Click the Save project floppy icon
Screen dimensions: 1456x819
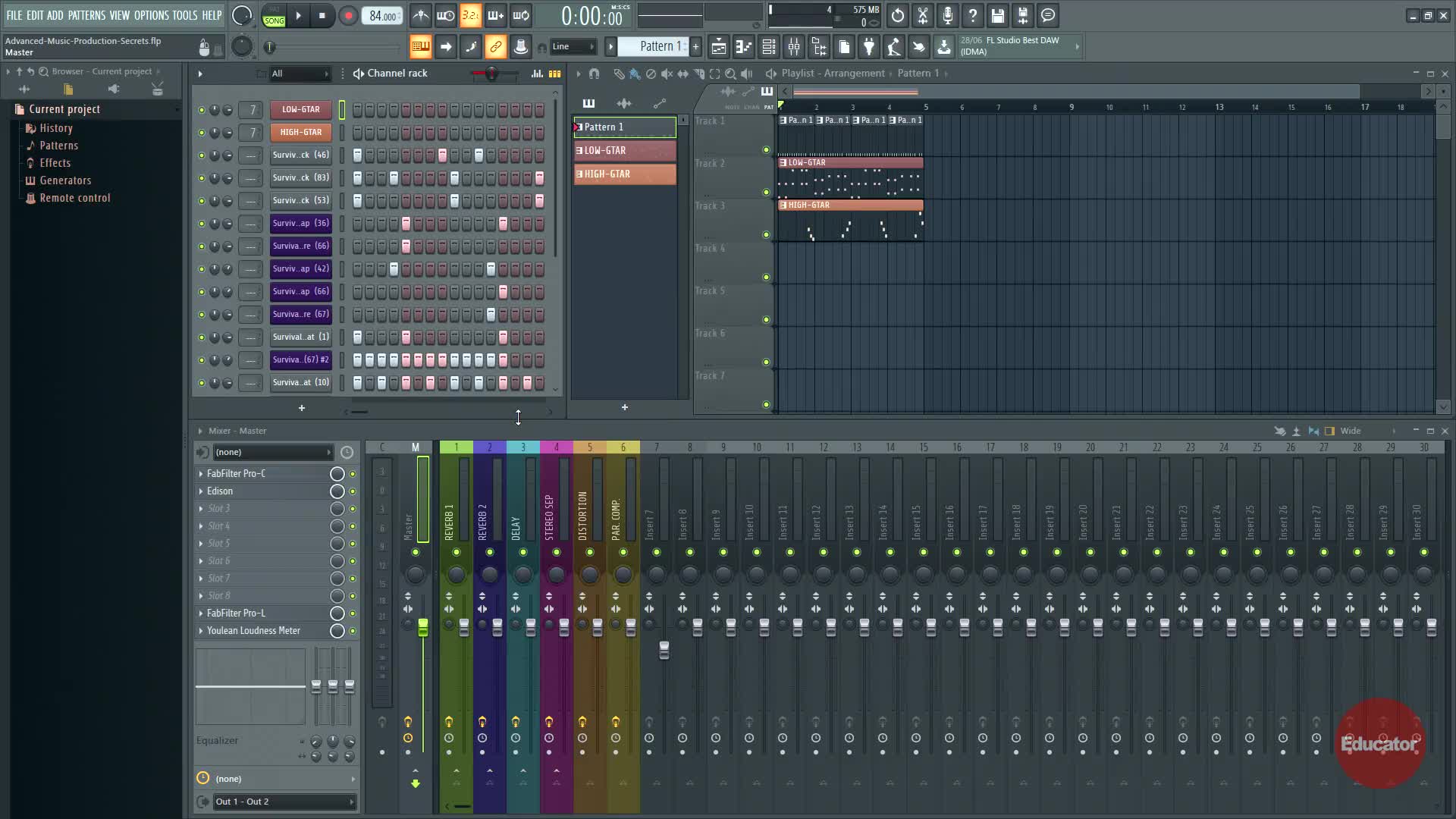998,16
